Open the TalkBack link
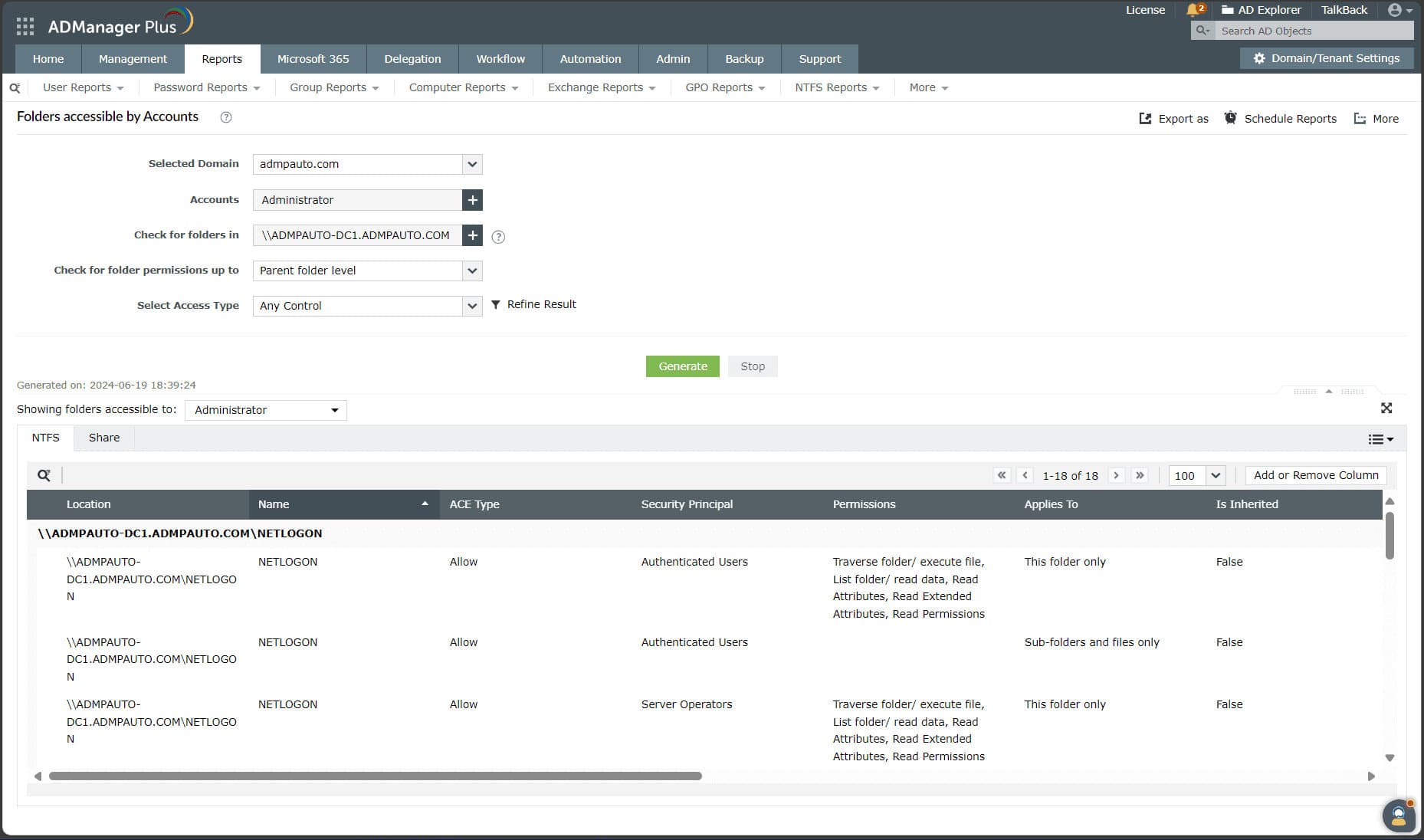Screen dimensions: 1424x840 click(x=1344, y=10)
